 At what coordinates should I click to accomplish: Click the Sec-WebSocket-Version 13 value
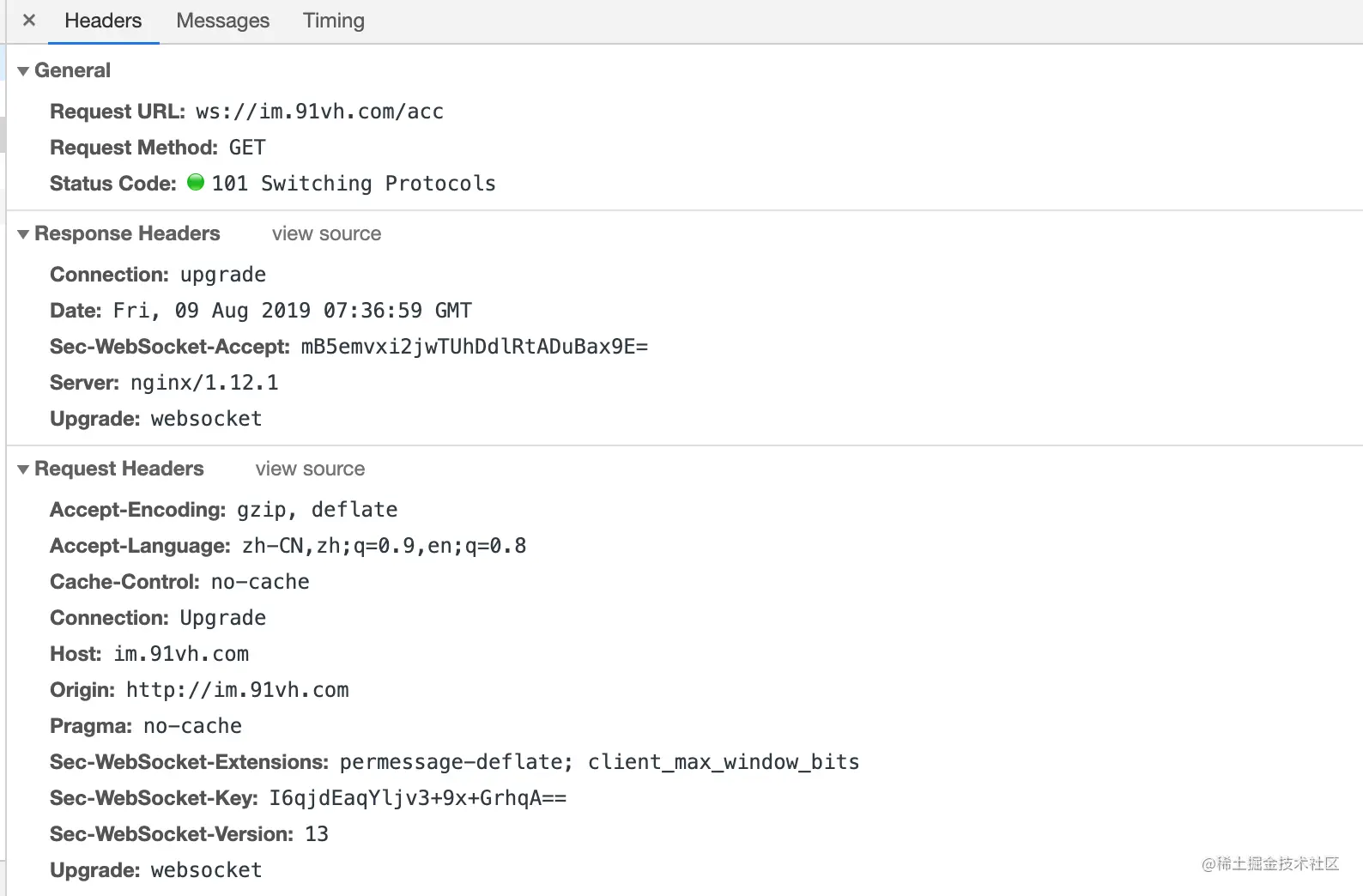(317, 834)
